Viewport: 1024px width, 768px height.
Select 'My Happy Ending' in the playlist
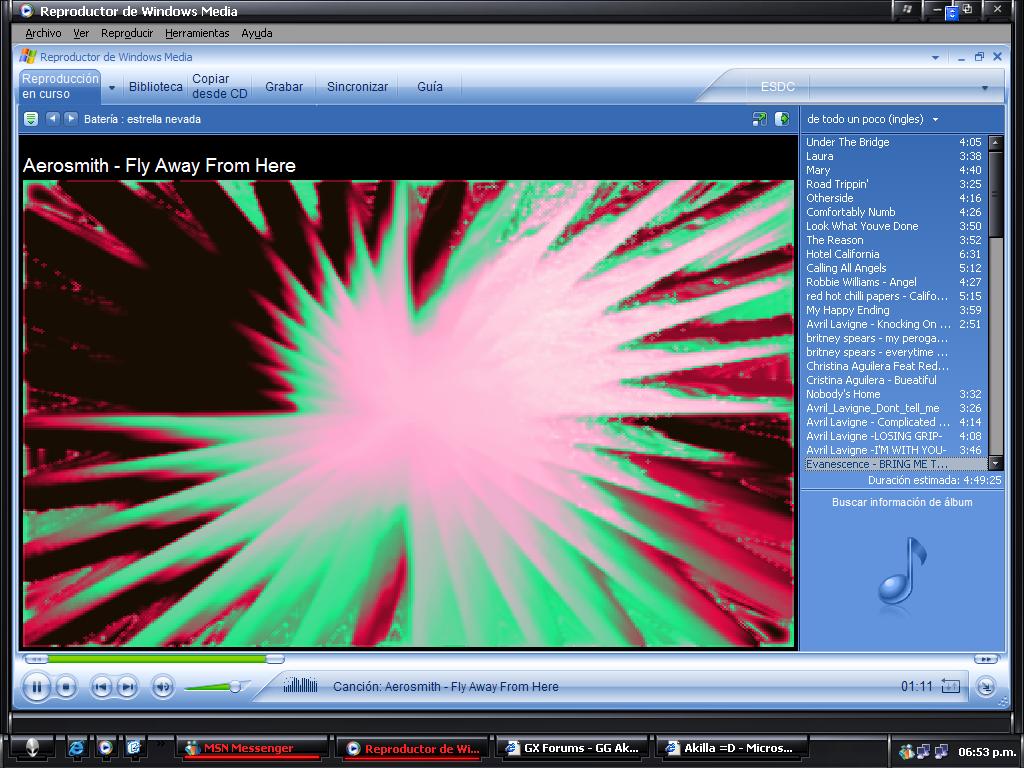[x=893, y=310]
